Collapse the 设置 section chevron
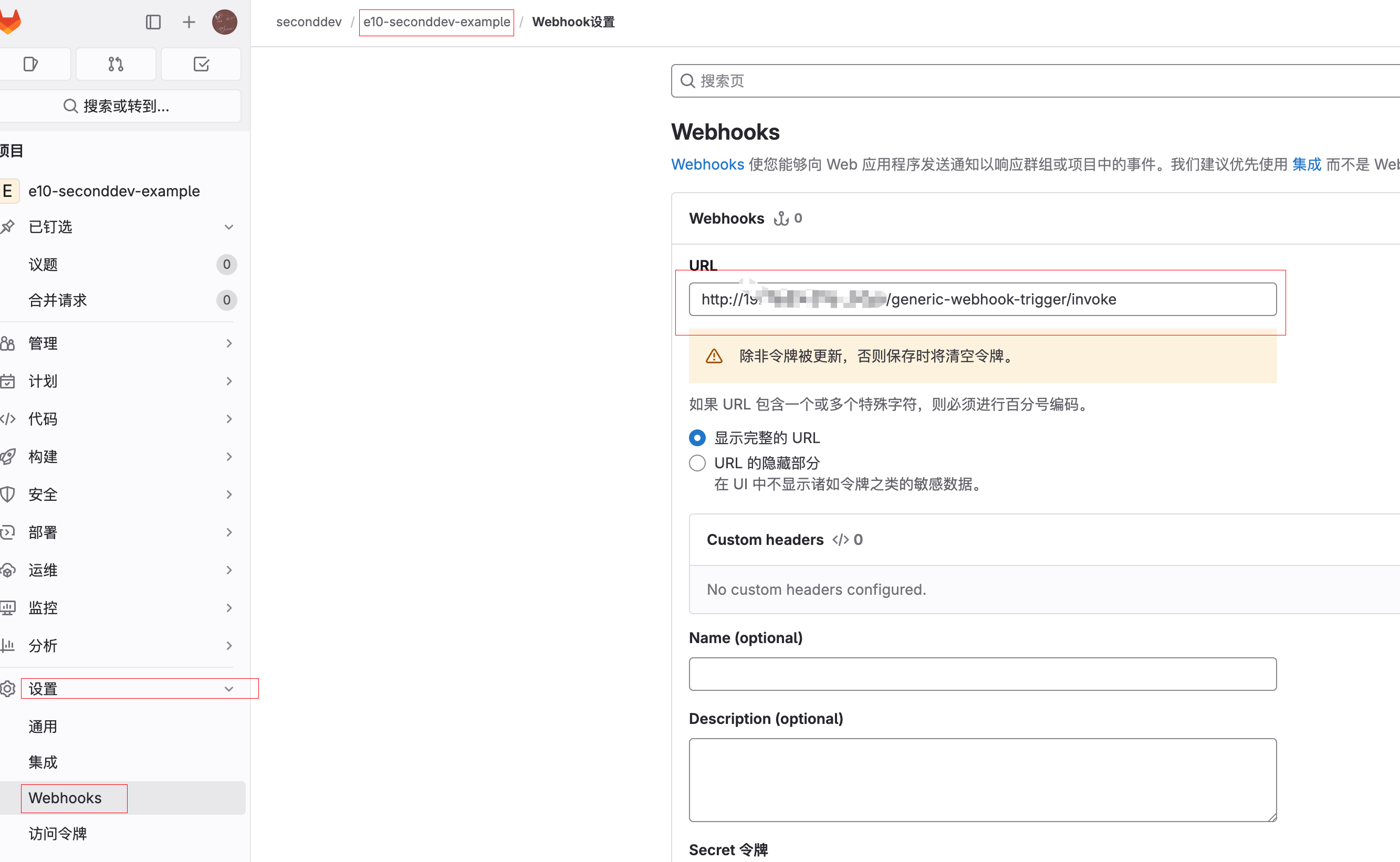The width and height of the screenshot is (1400, 862). pos(229,689)
